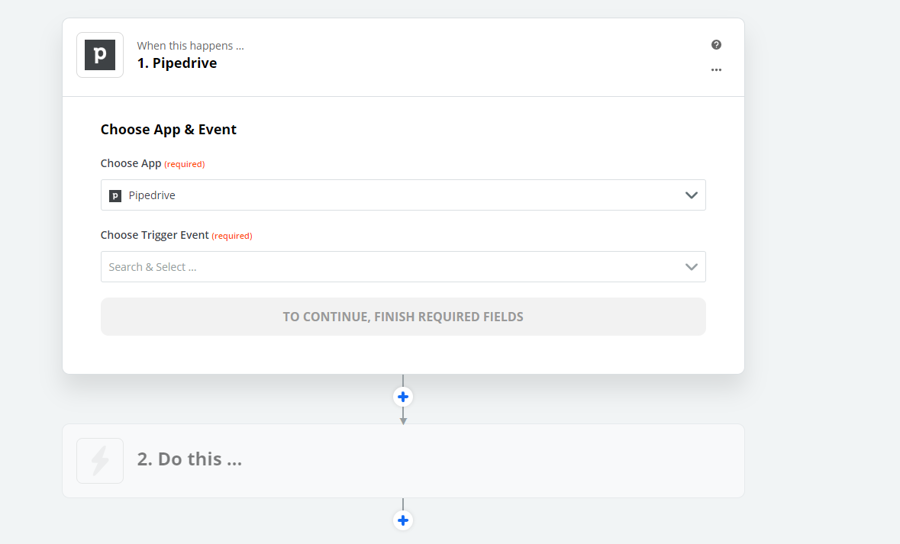Add a step with the plus icon below step 1
This screenshot has width=900, height=544.
coord(403,397)
